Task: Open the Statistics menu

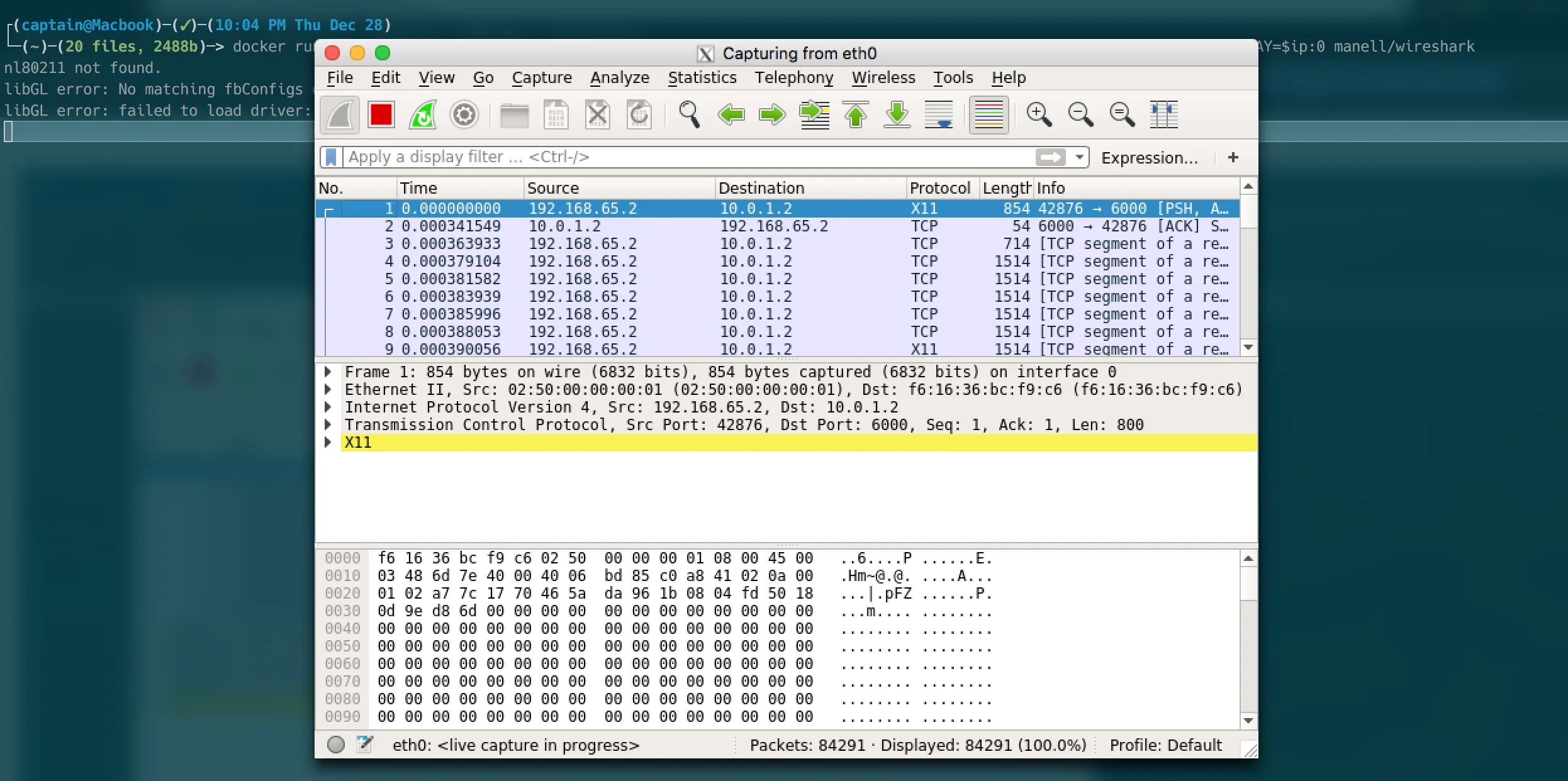Action: click(702, 78)
